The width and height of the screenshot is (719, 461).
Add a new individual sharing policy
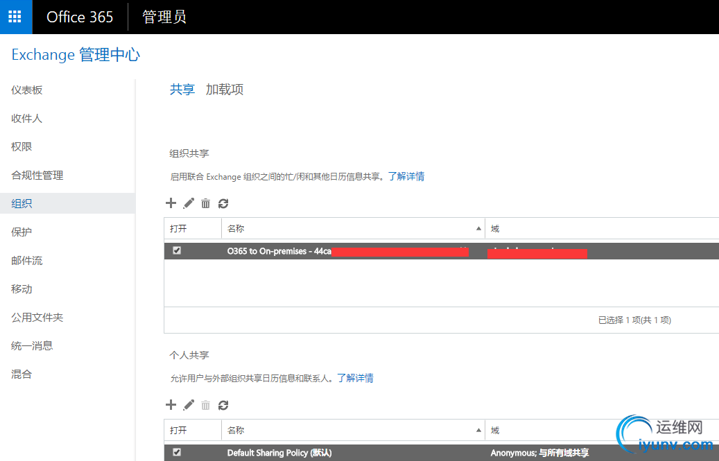(x=171, y=405)
